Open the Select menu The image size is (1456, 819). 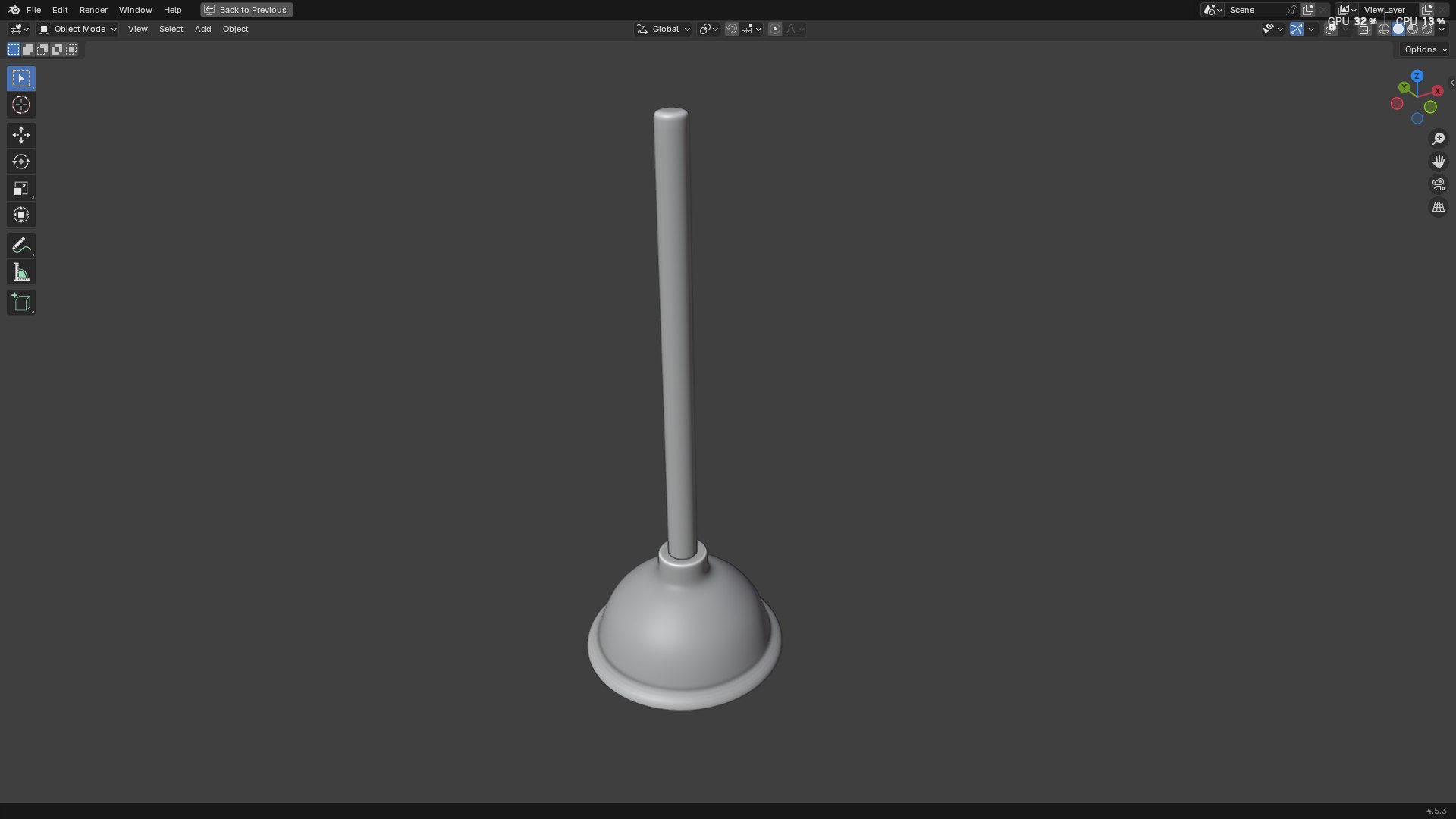coord(171,29)
